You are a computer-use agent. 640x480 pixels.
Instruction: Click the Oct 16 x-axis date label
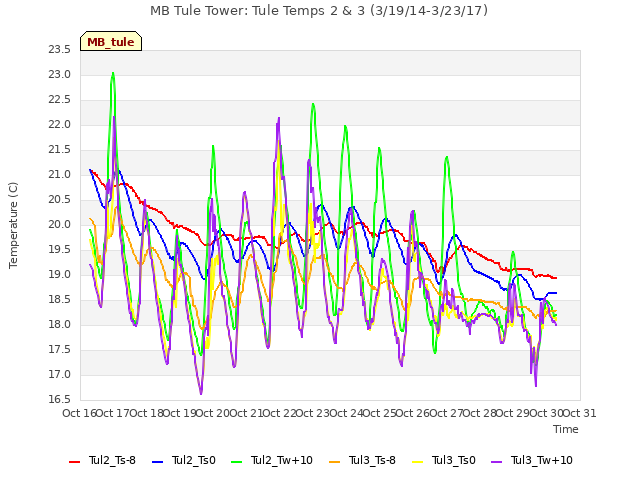click(79, 413)
